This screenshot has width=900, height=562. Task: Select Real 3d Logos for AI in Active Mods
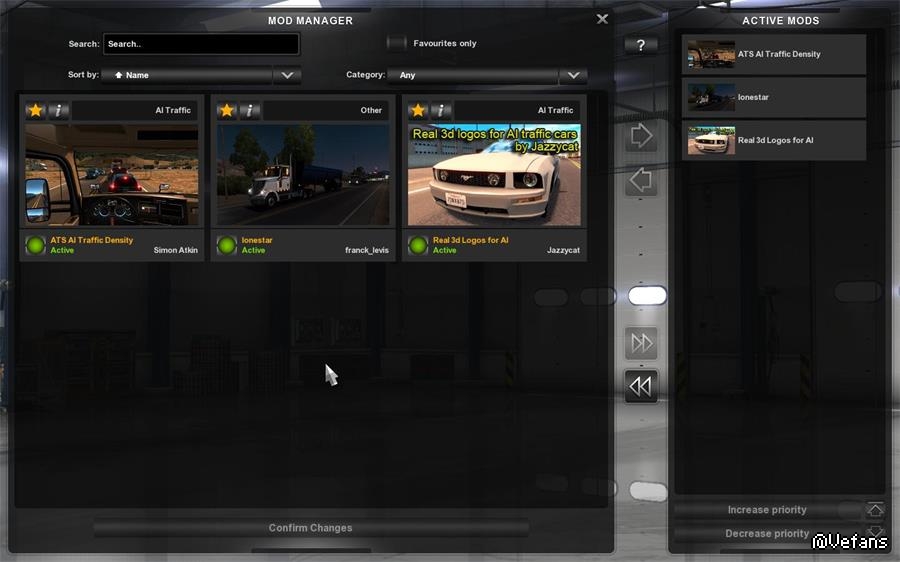click(774, 140)
